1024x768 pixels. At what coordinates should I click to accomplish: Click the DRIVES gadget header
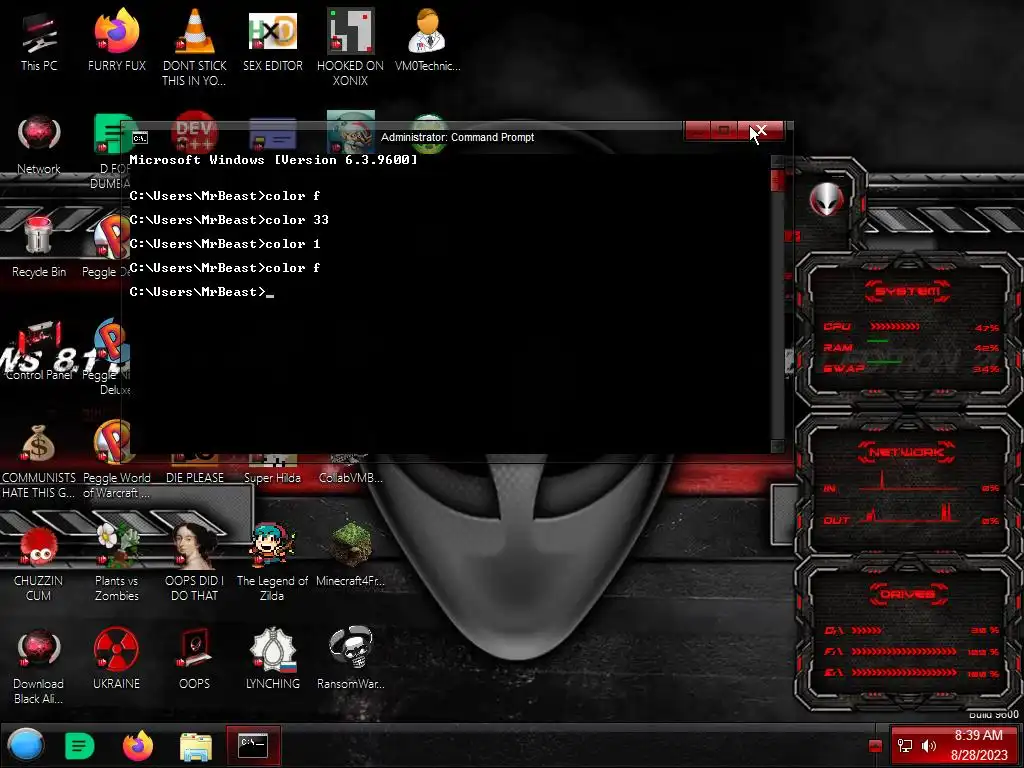point(908,594)
